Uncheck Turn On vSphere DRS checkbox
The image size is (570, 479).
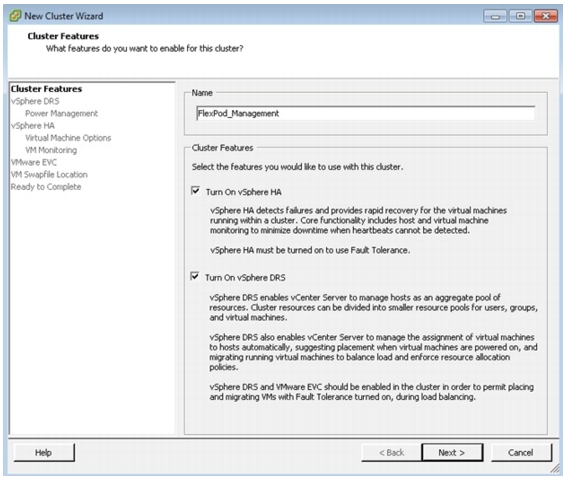point(195,276)
